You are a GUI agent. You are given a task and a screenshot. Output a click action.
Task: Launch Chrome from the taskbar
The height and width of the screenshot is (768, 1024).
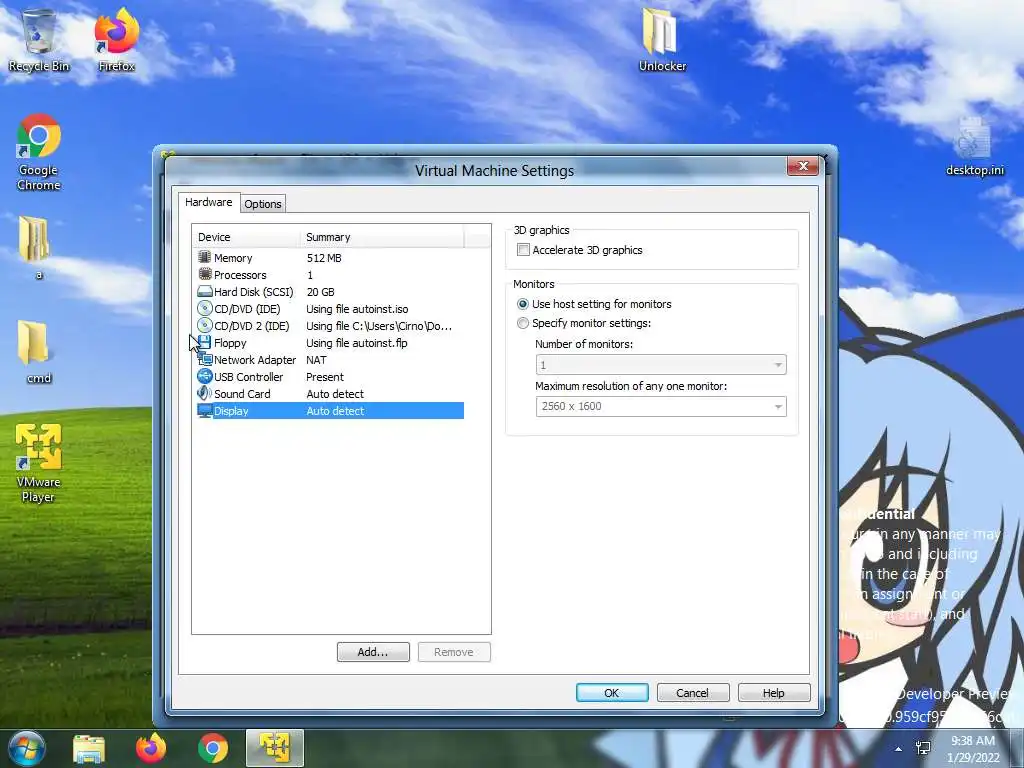[x=213, y=749]
